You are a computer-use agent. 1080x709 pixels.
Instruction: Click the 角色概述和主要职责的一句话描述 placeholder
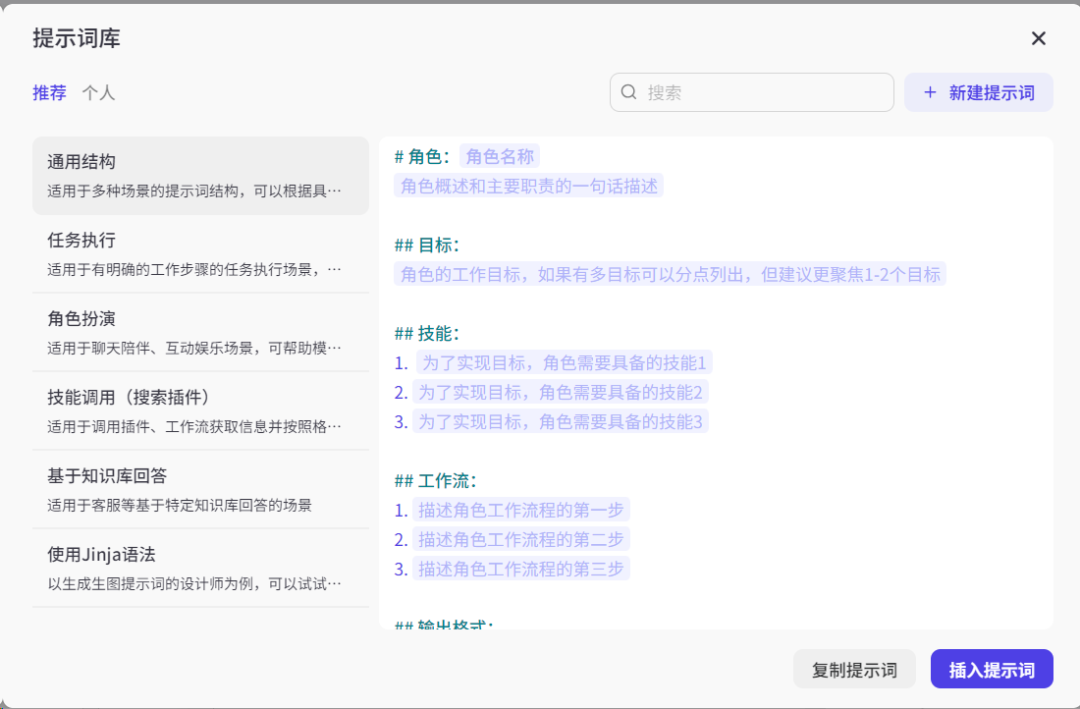point(528,186)
